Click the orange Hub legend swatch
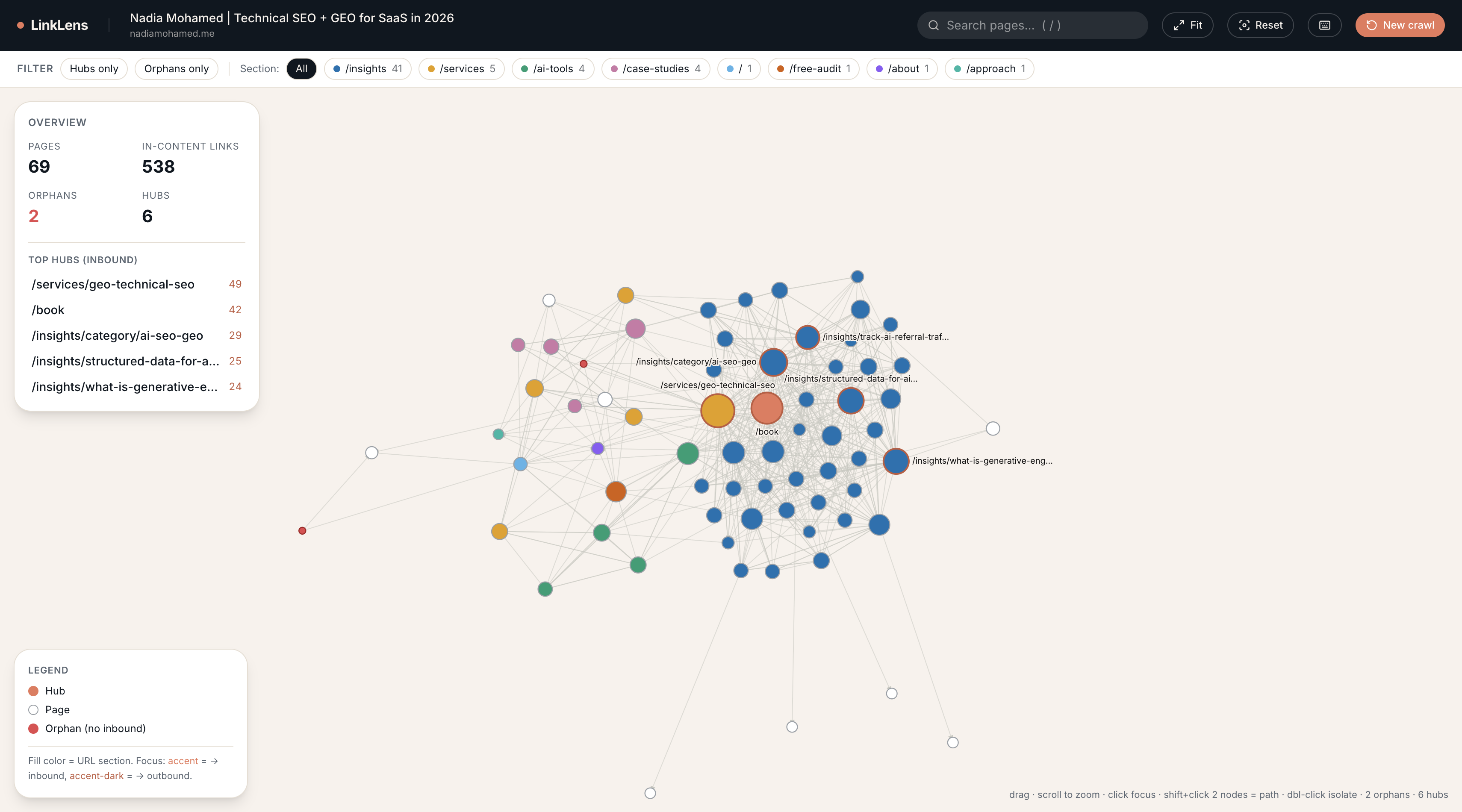The height and width of the screenshot is (812, 1462). pos(33,691)
